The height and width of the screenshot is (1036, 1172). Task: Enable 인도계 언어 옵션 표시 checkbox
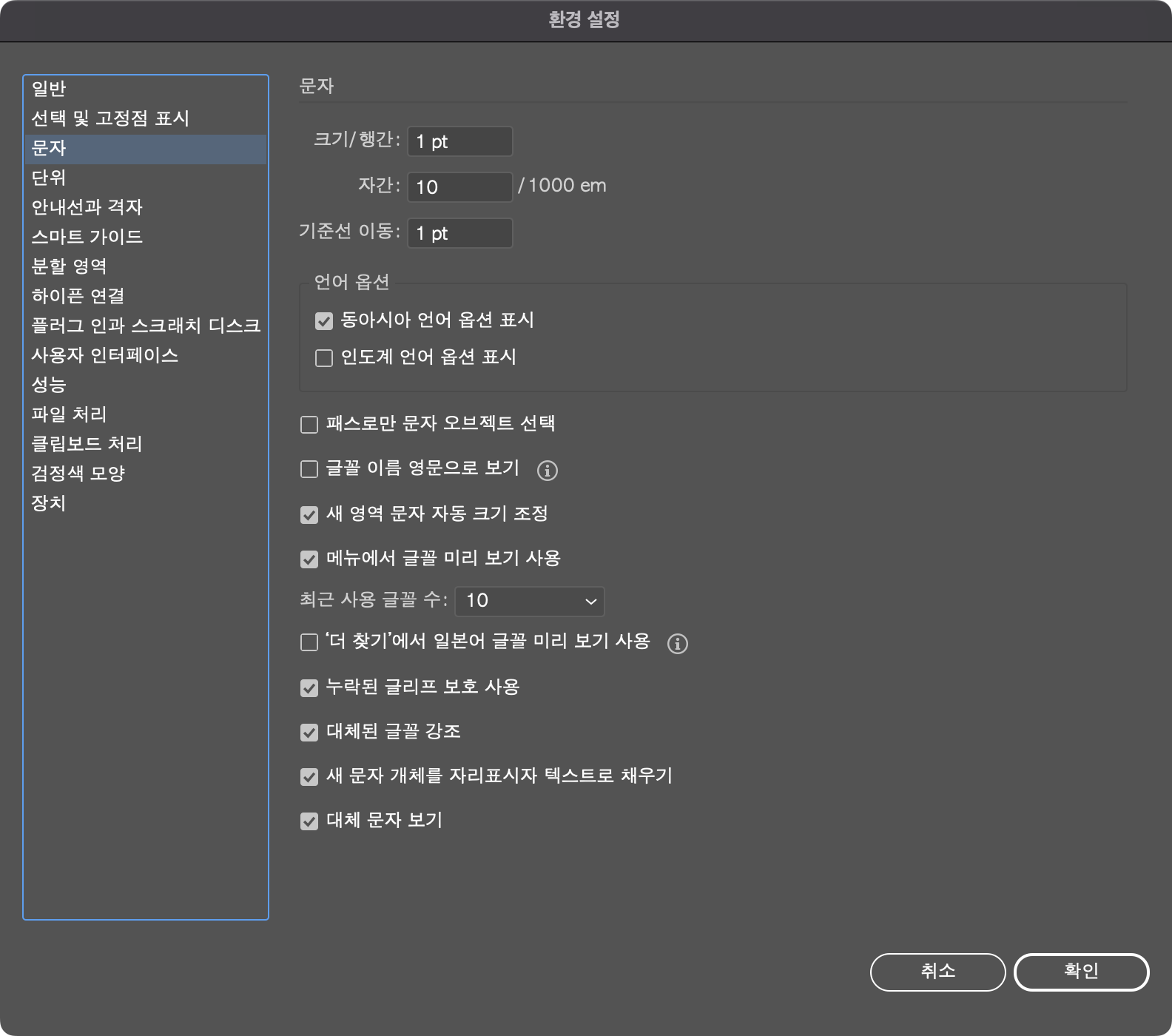tap(324, 358)
